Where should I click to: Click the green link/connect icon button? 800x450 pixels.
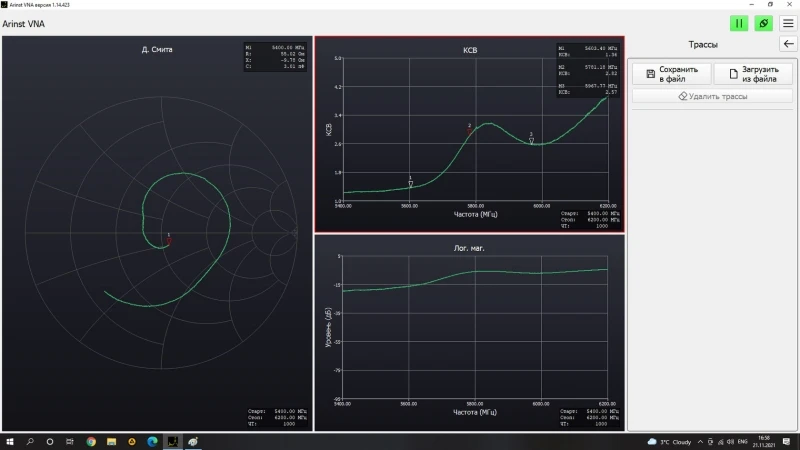(x=764, y=23)
